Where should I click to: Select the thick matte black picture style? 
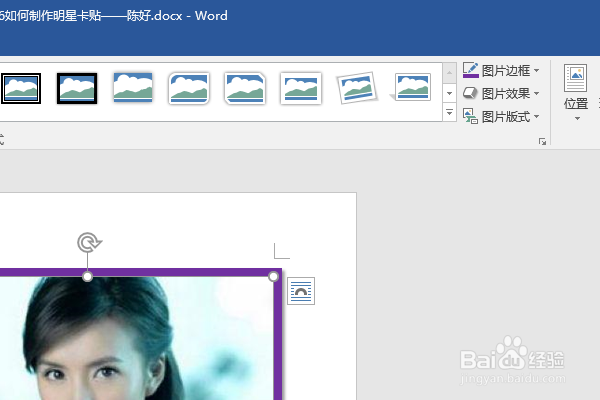tap(77, 88)
